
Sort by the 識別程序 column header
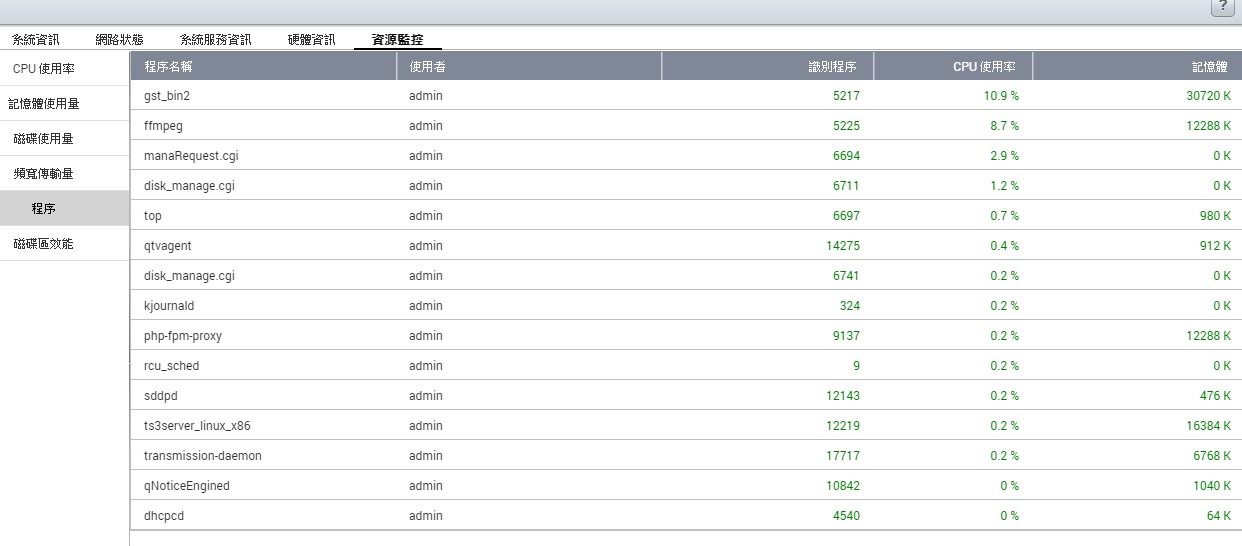point(767,66)
